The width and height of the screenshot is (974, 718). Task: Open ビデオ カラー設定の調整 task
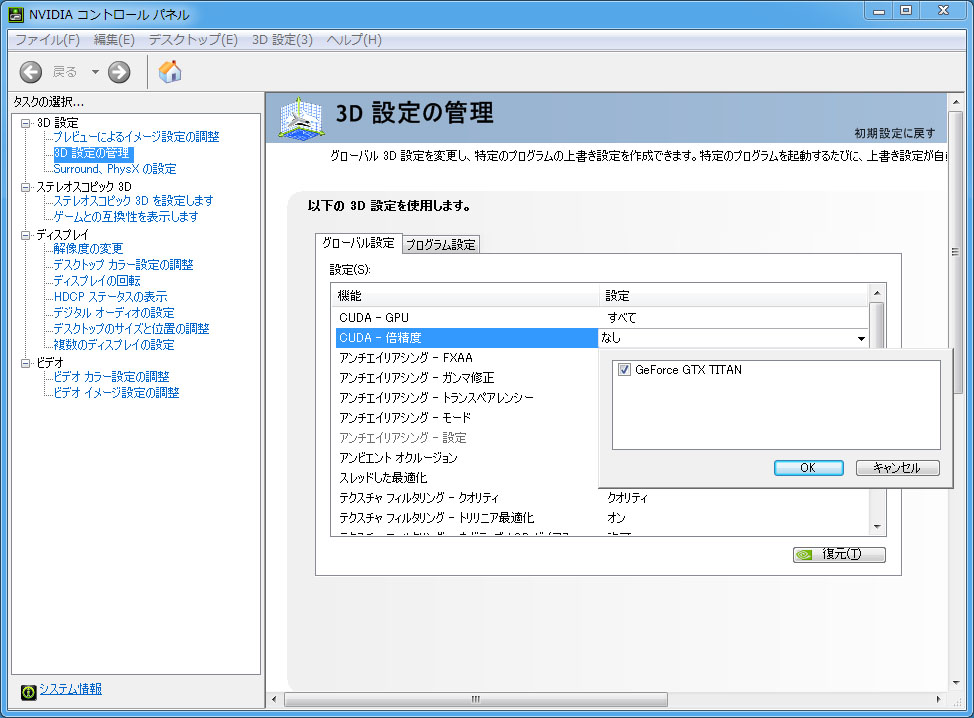[x=111, y=377]
